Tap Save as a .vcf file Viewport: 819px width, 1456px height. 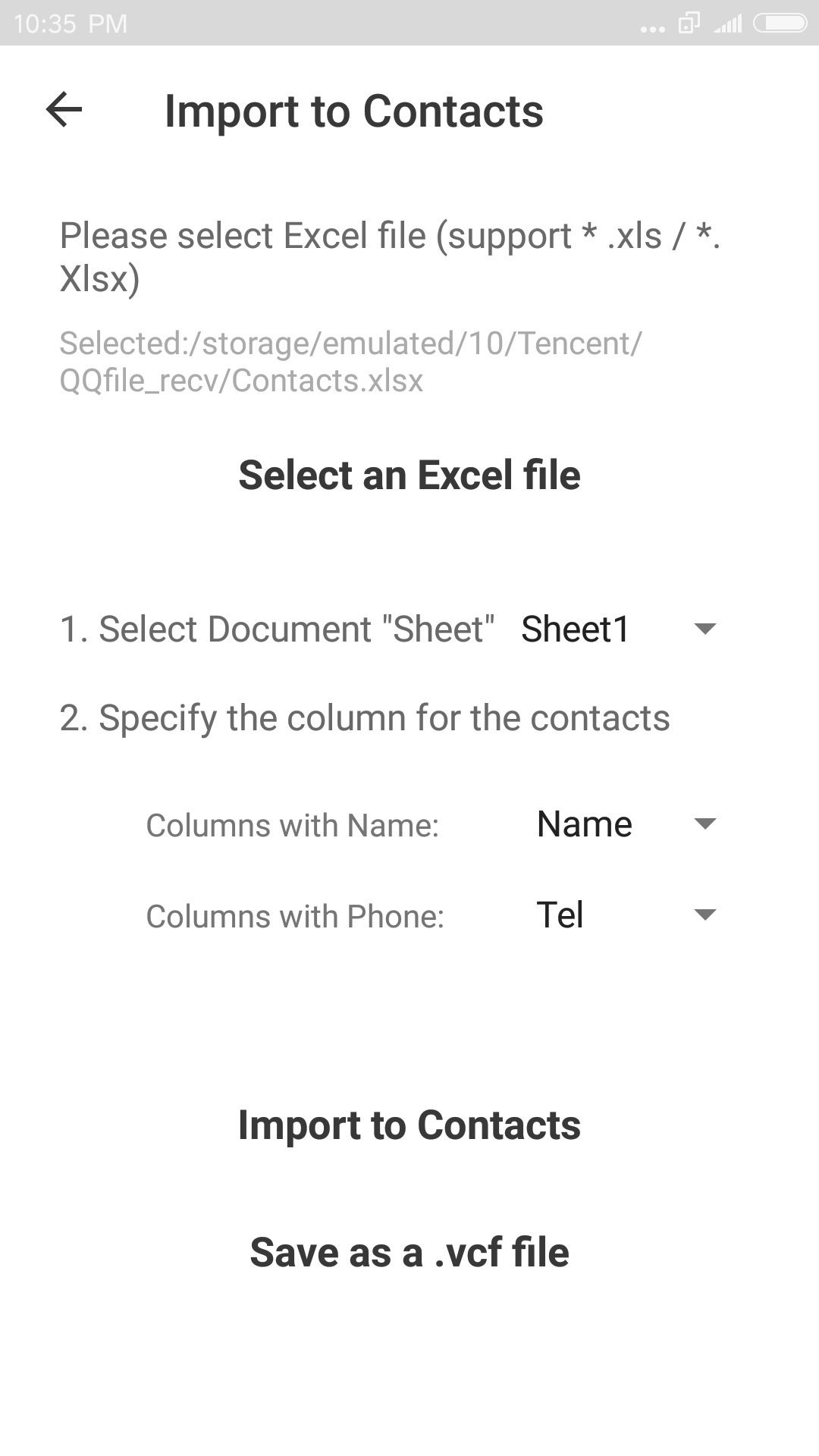coord(409,1252)
